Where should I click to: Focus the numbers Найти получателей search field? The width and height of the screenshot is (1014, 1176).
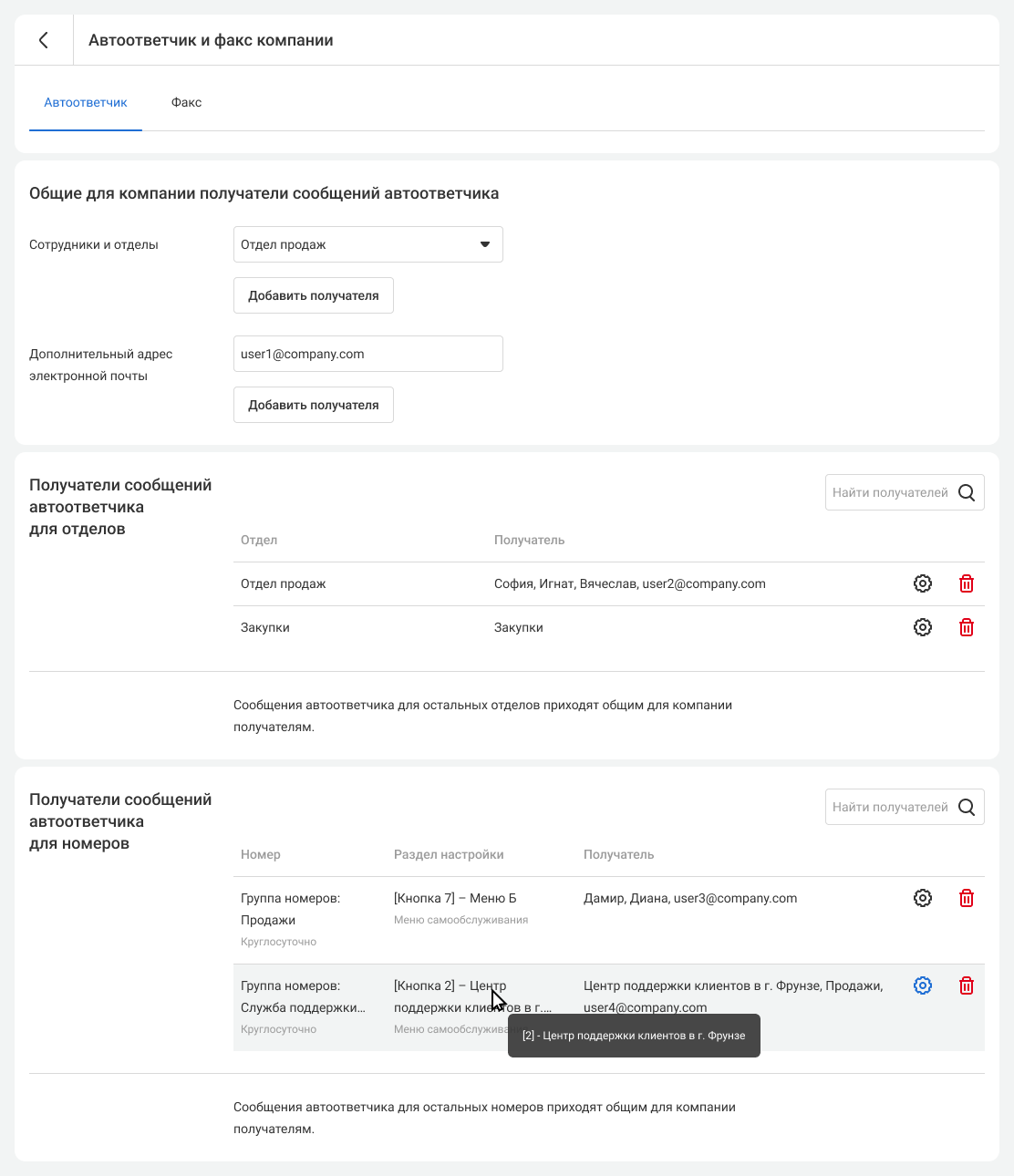pos(889,807)
